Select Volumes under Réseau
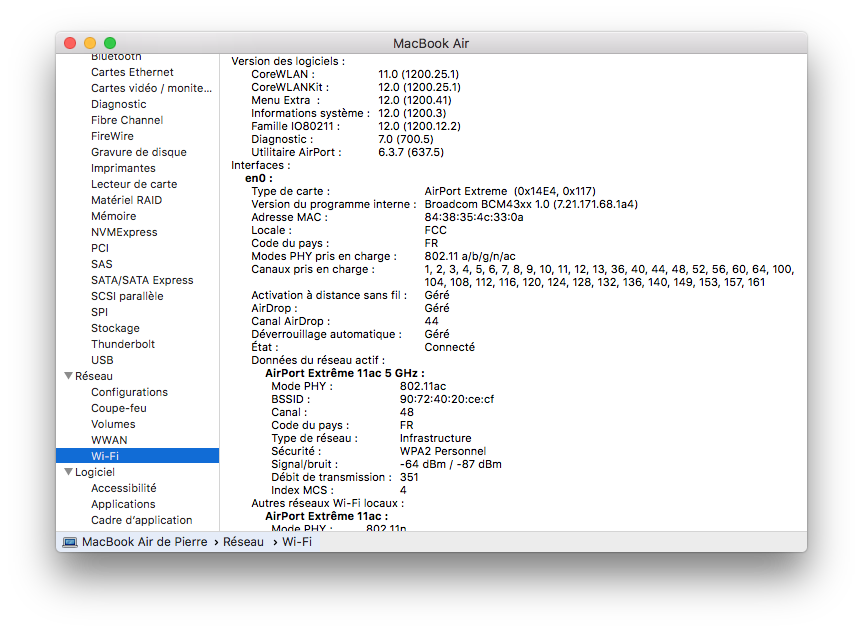 (x=113, y=423)
